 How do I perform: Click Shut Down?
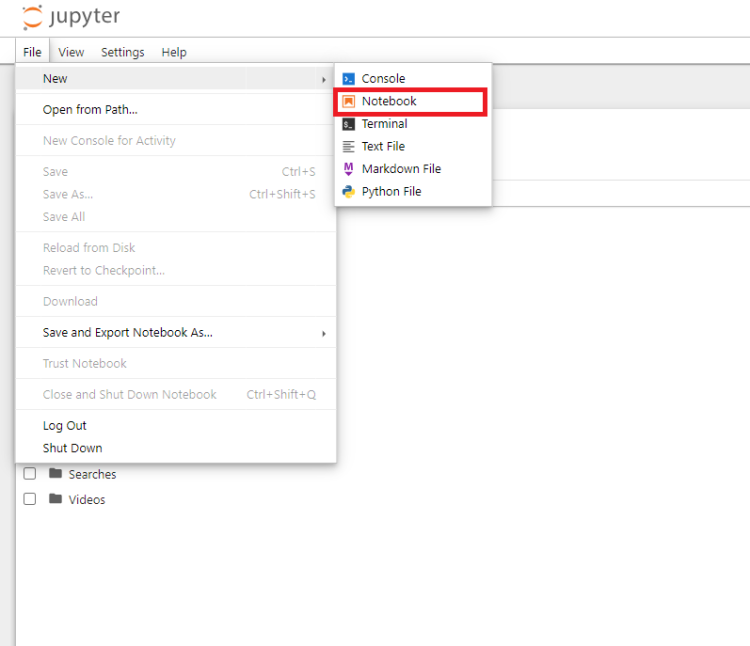176,448
